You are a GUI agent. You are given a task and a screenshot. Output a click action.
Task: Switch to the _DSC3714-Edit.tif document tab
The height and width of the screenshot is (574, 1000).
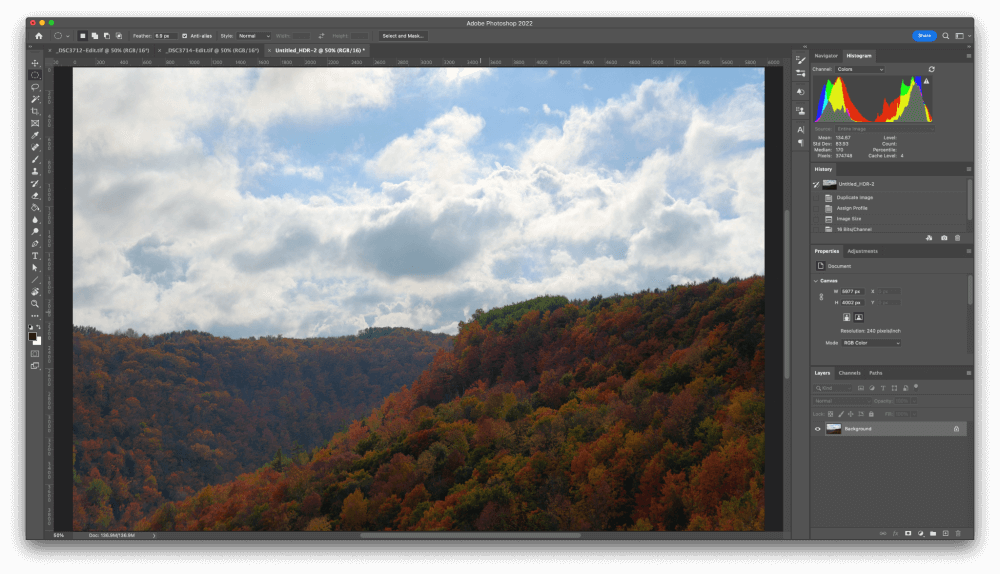pyautogui.click(x=212, y=50)
